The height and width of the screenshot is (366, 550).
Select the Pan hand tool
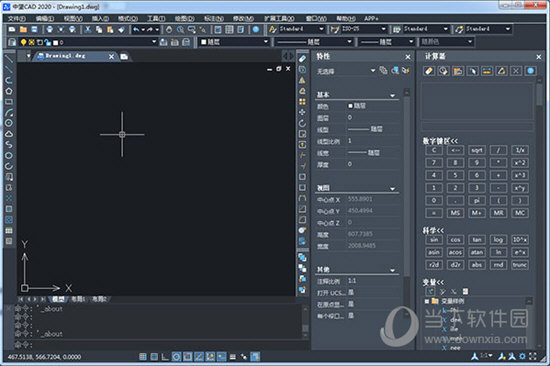169,29
